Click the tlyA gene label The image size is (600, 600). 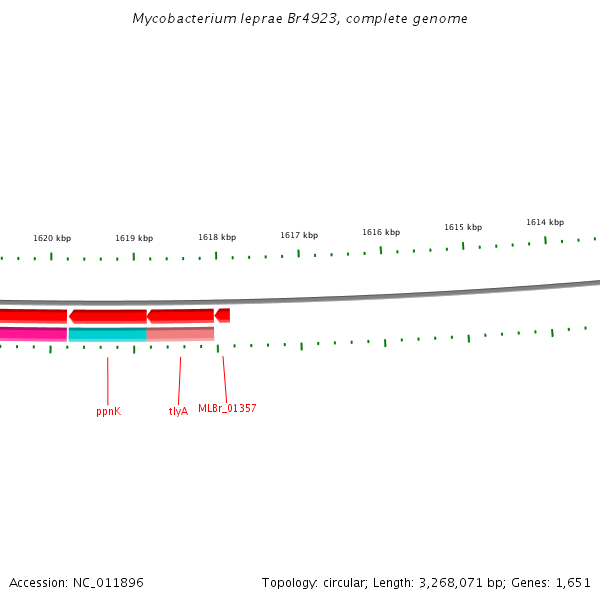(178, 411)
